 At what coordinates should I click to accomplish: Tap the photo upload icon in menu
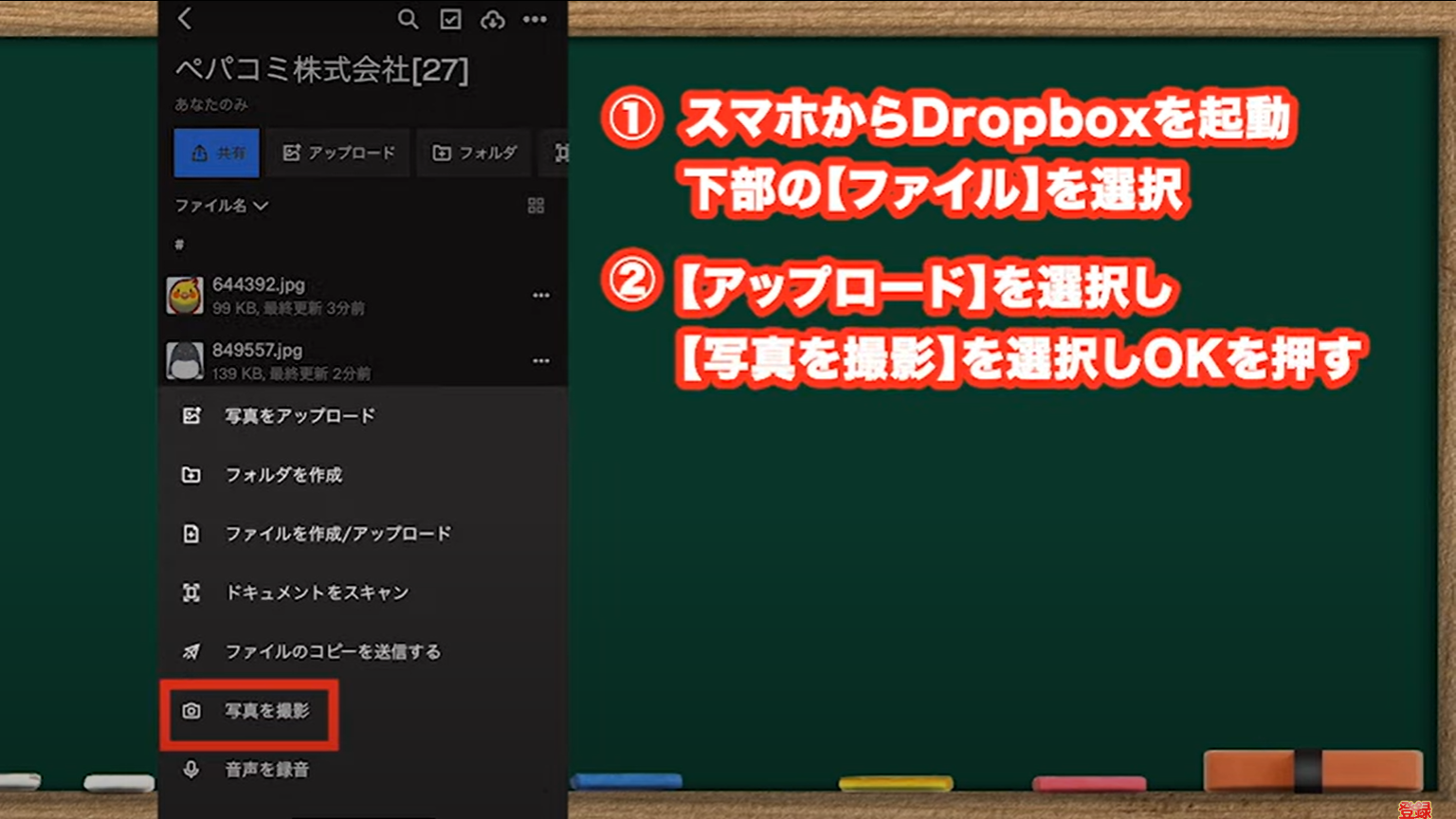pyautogui.click(x=191, y=415)
